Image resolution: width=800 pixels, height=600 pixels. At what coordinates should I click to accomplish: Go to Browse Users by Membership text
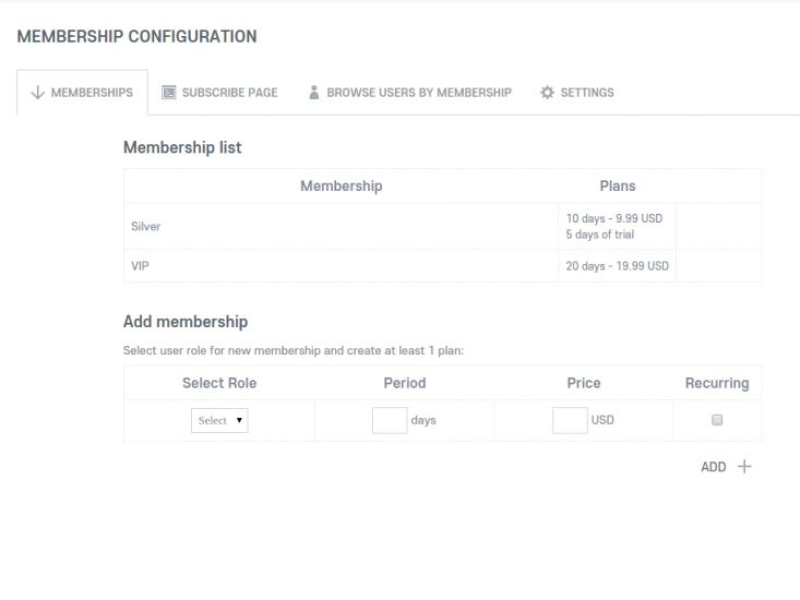tap(419, 93)
